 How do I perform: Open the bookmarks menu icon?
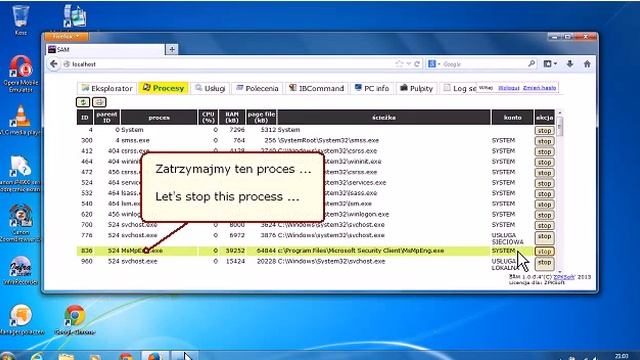550,64
